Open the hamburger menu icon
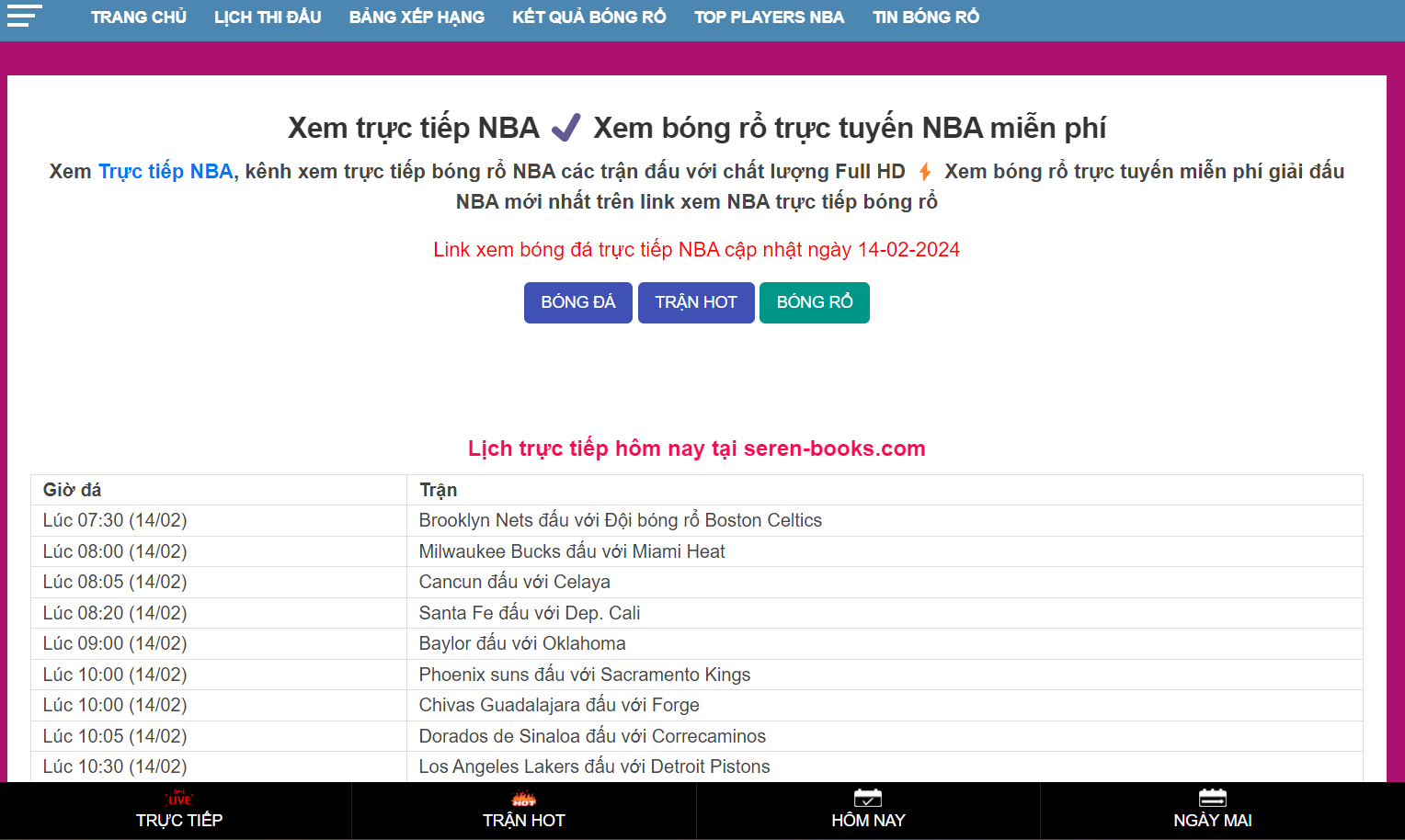Image resolution: width=1405 pixels, height=840 pixels. click(24, 16)
